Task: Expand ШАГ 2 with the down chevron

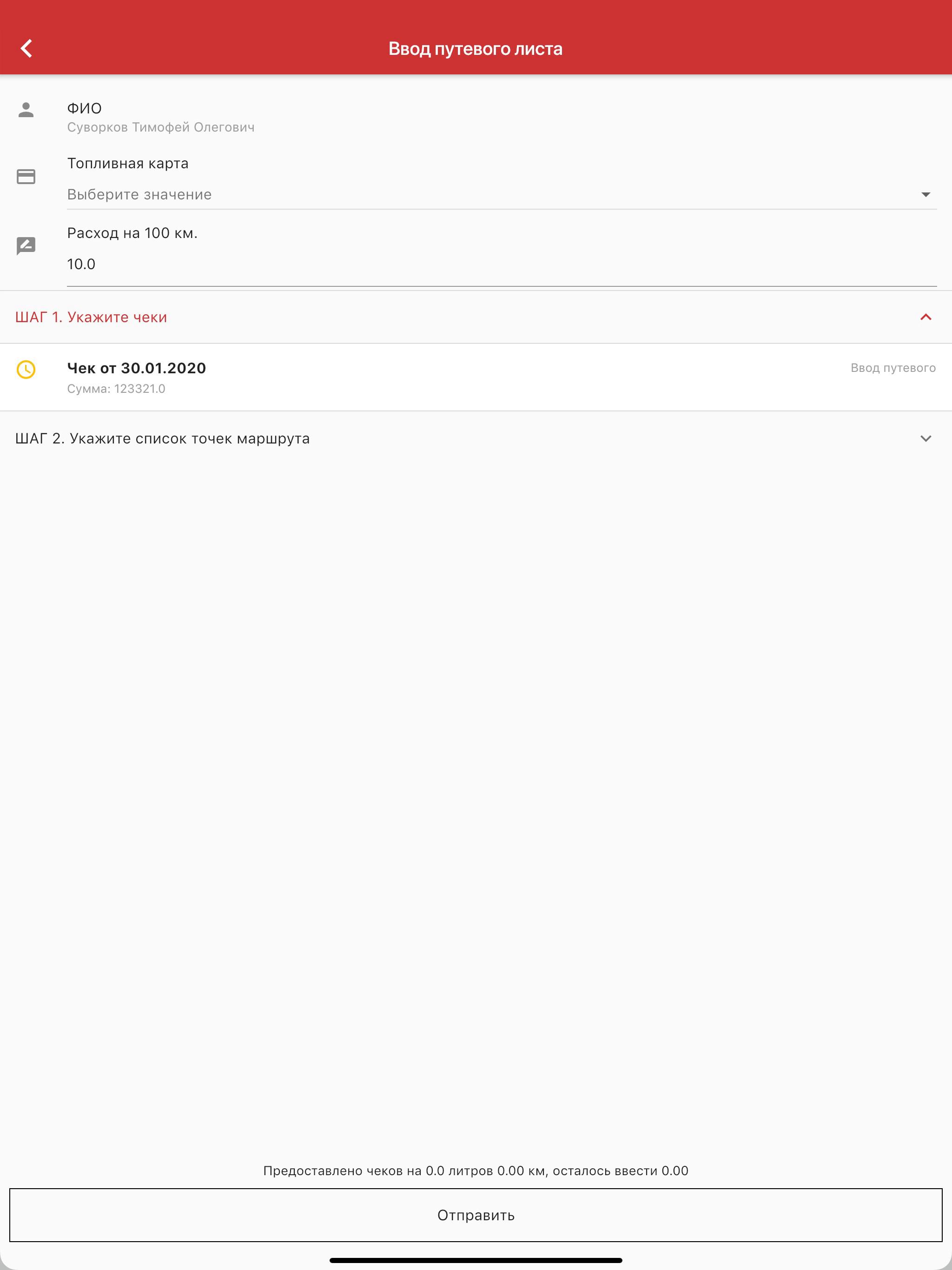Action: click(926, 439)
